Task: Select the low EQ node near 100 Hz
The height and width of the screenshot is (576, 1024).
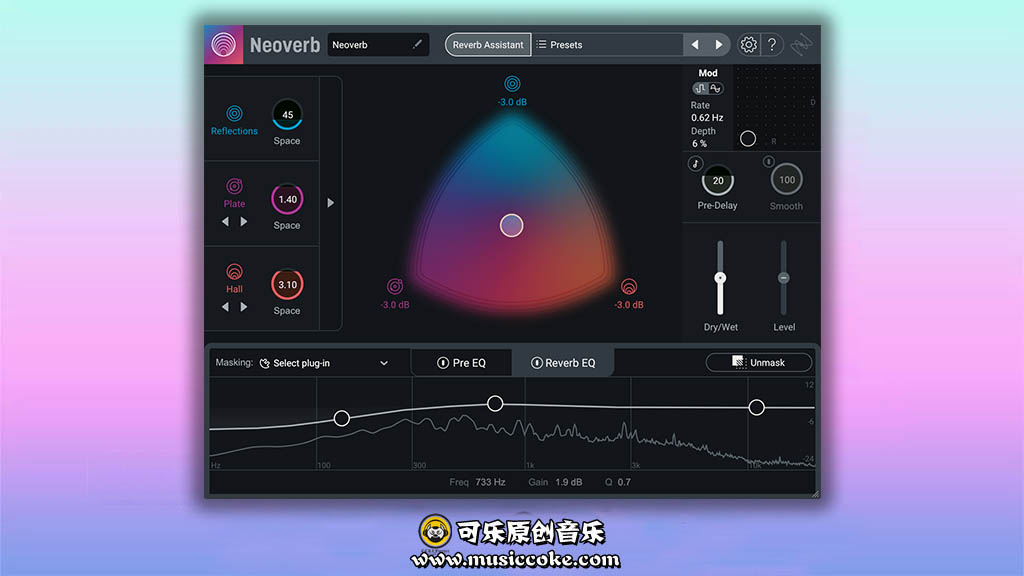Action: click(x=342, y=418)
